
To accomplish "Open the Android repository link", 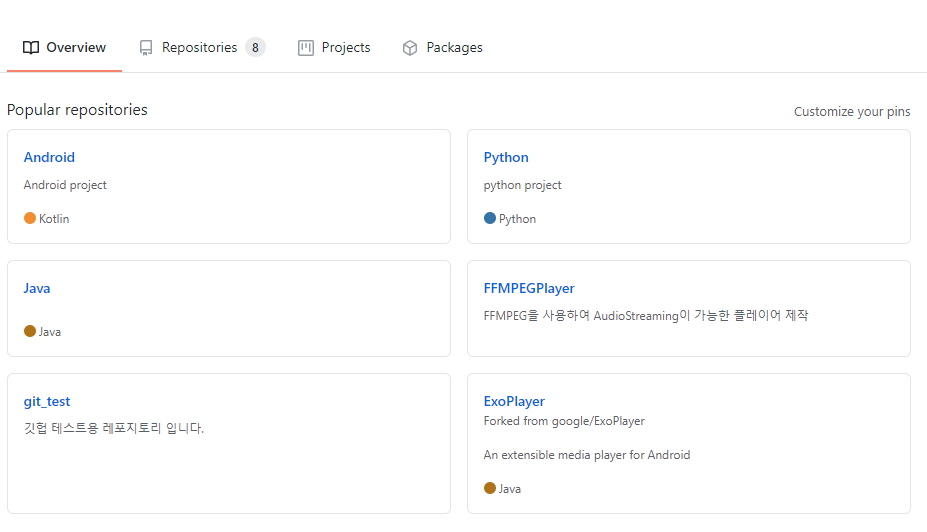I will pyautogui.click(x=49, y=157).
